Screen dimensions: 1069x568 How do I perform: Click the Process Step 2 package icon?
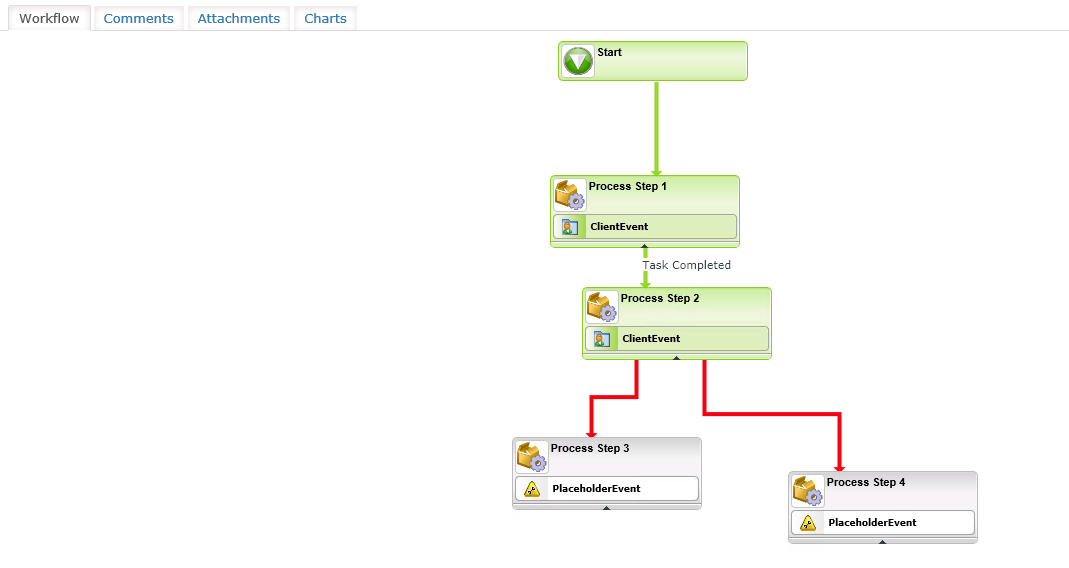pos(602,306)
